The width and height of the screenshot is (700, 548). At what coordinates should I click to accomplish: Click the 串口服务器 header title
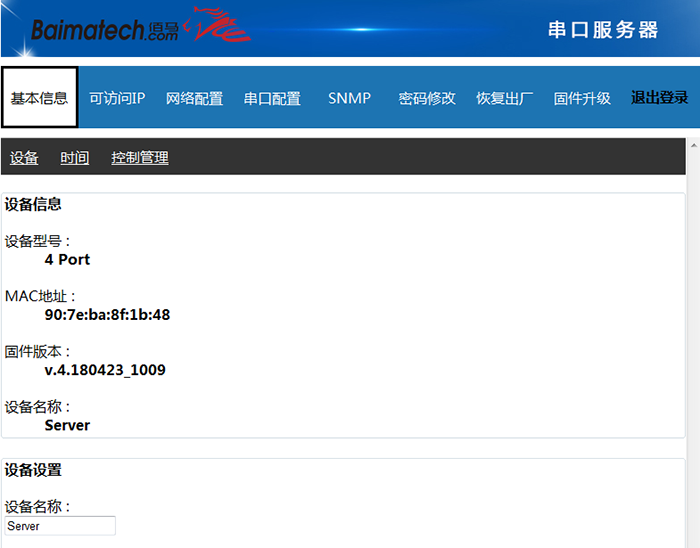click(x=603, y=30)
